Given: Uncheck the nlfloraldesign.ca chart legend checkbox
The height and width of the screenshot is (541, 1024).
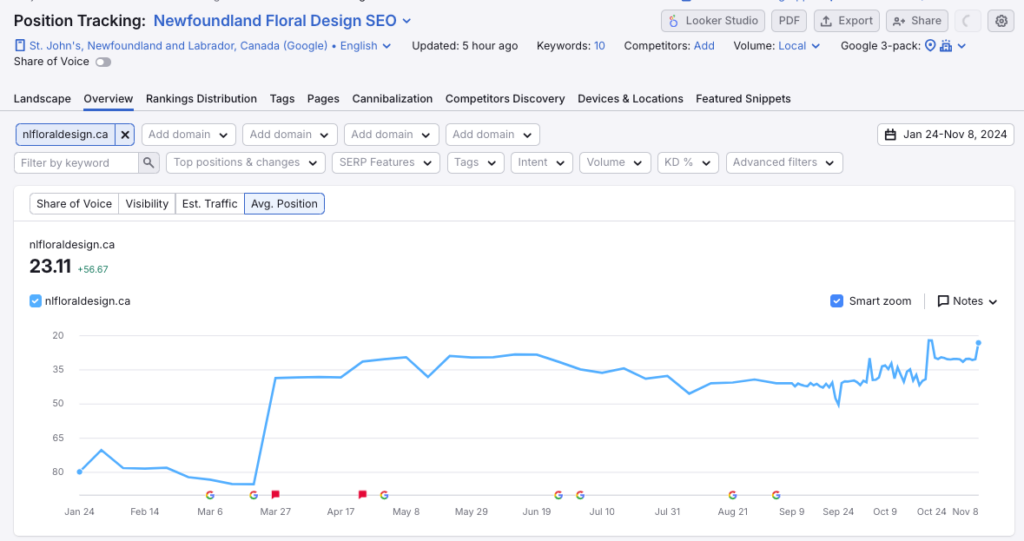Looking at the screenshot, I should 35,301.
